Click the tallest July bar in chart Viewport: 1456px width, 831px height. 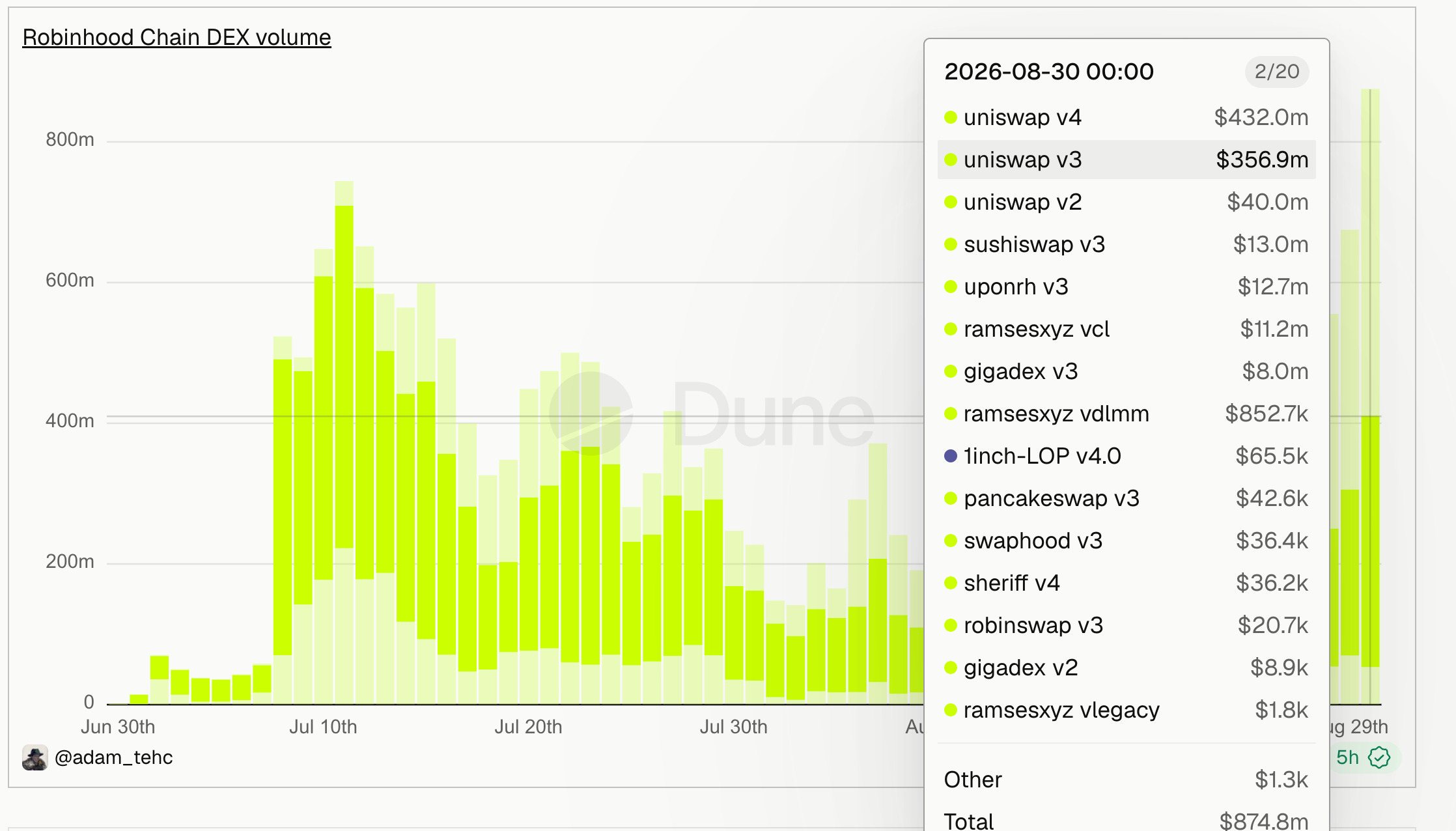[344, 443]
